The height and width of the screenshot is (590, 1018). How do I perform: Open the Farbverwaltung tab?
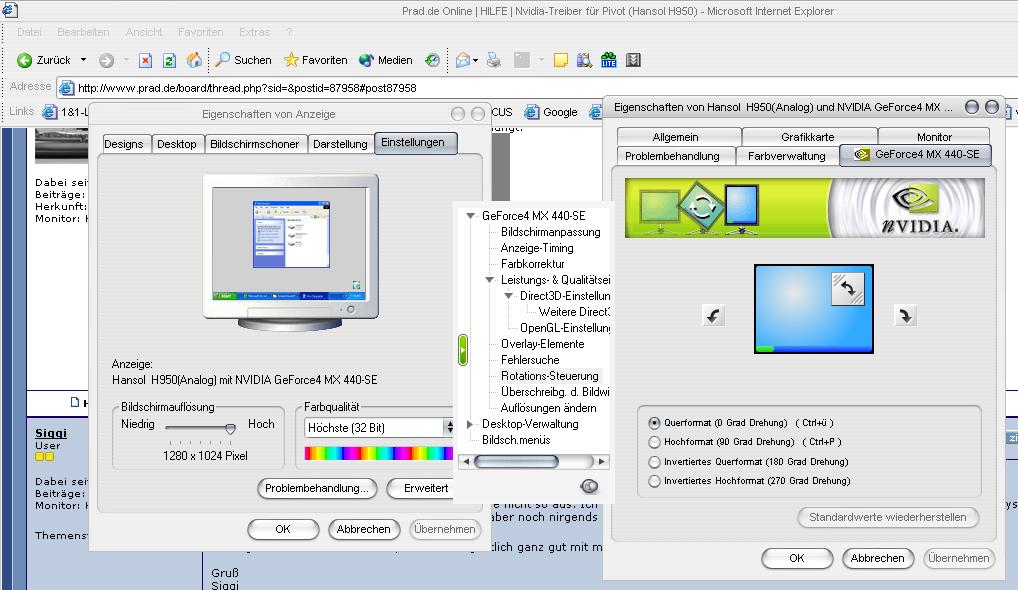786,156
